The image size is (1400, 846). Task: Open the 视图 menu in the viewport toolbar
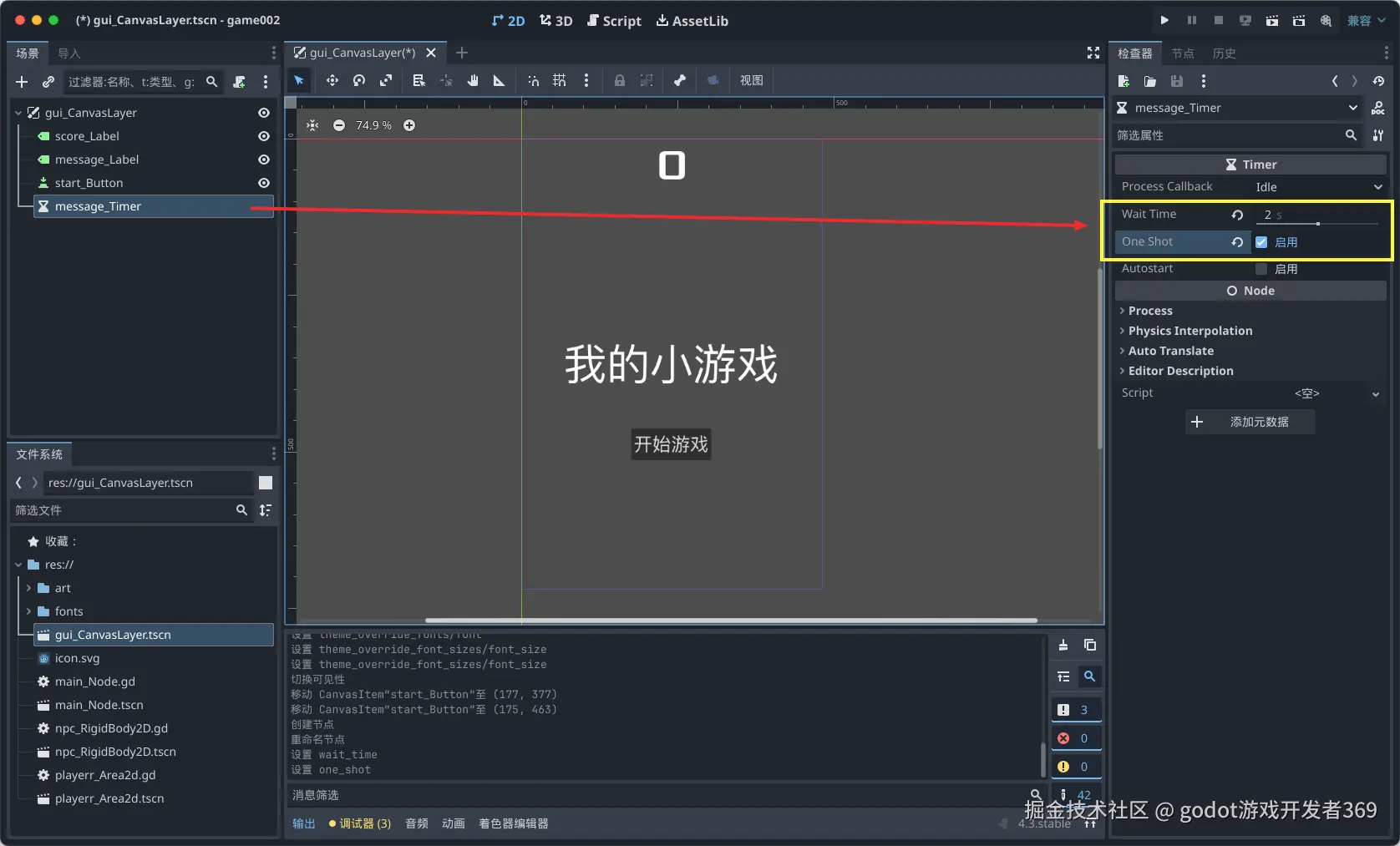(x=752, y=80)
